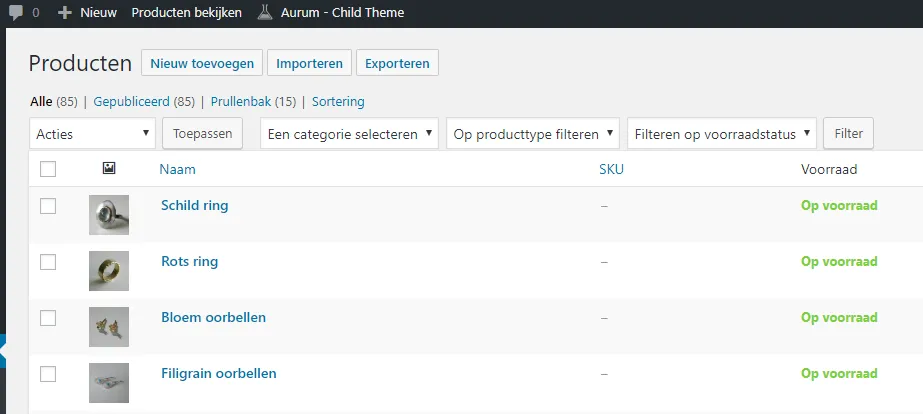This screenshot has height=414, width=923.
Task: Tick the select-all checkbox in table header
Action: coord(48,169)
